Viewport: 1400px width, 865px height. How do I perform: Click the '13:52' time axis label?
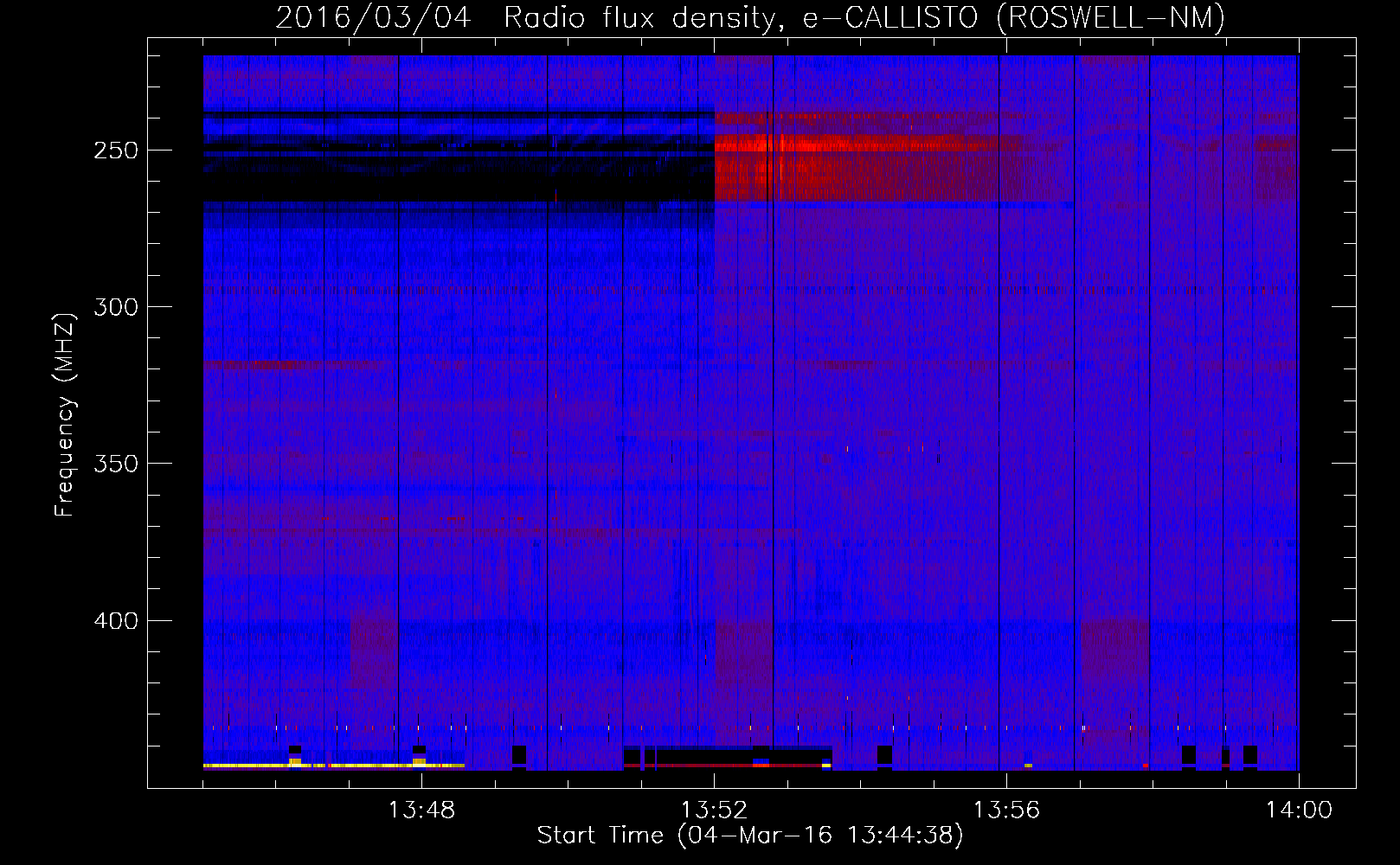714,811
